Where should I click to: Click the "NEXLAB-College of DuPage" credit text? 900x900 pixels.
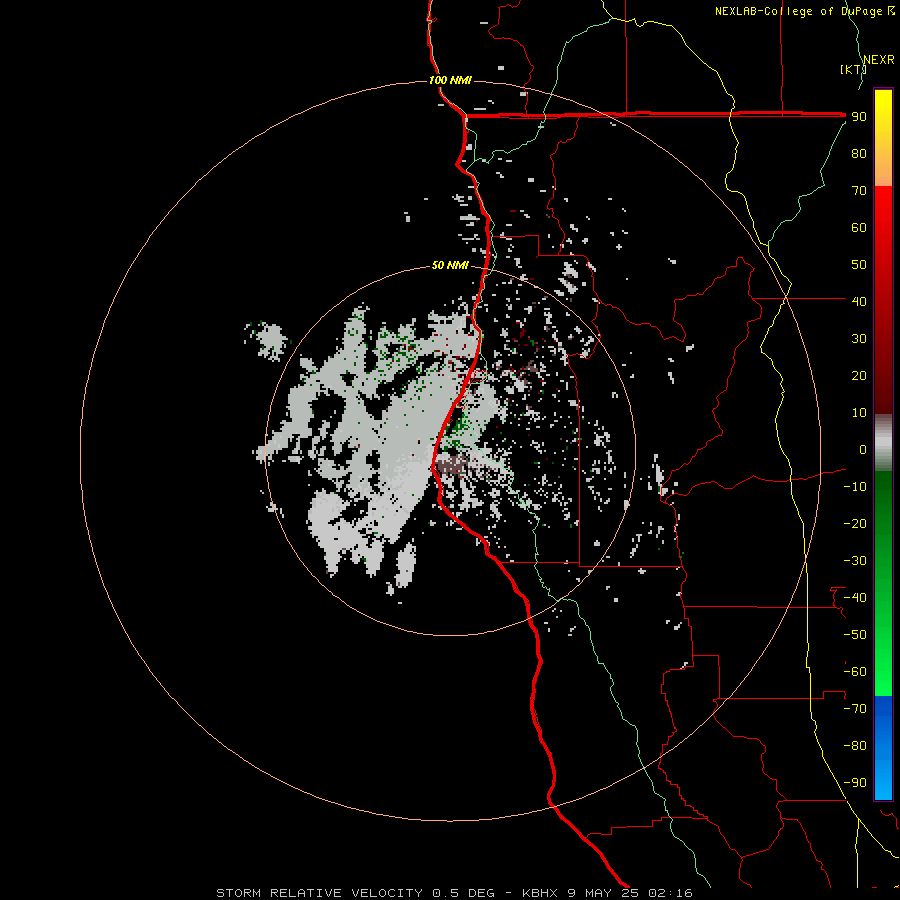point(798,11)
